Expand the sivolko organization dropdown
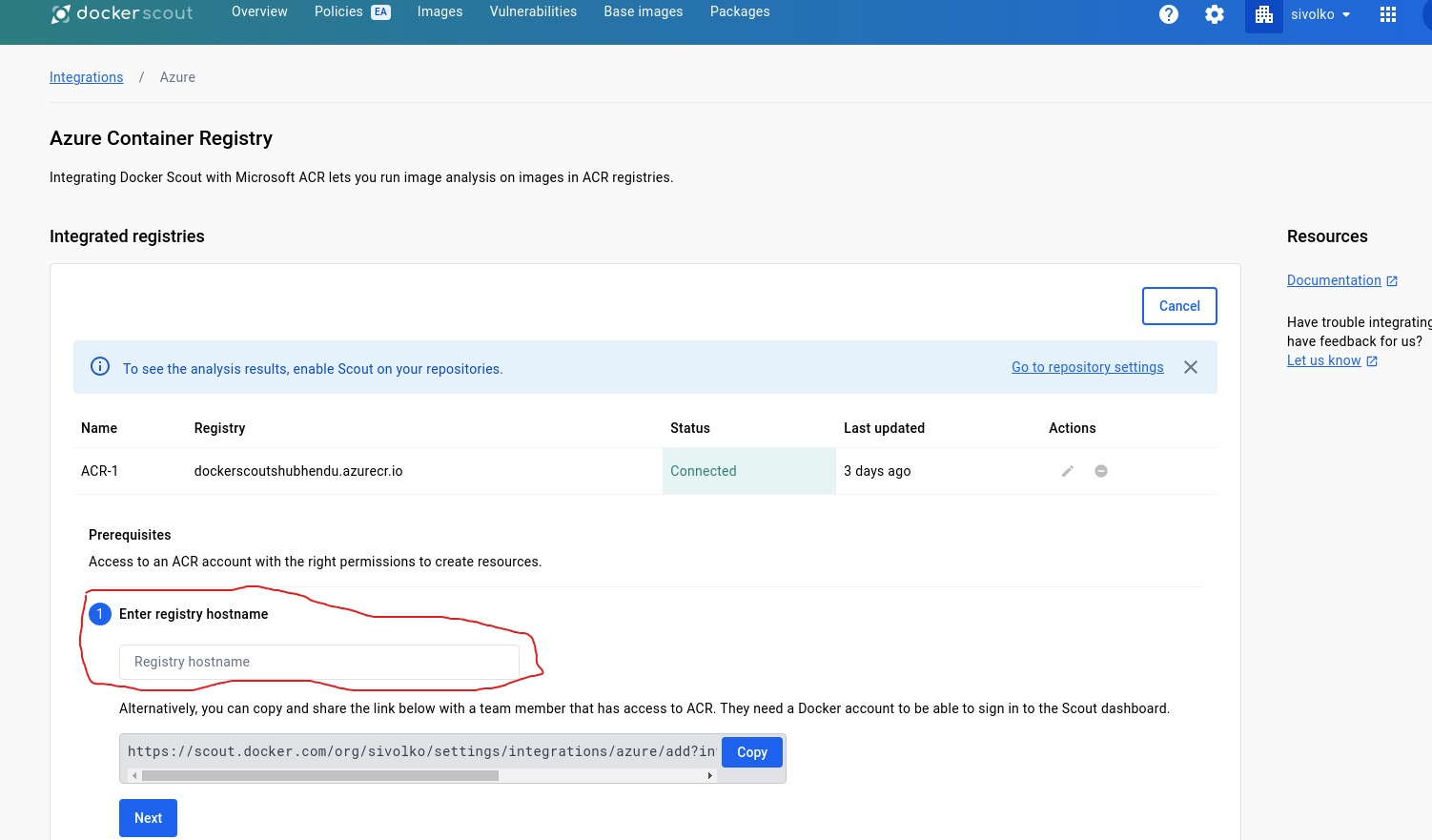The width and height of the screenshot is (1432, 840). [1320, 14]
